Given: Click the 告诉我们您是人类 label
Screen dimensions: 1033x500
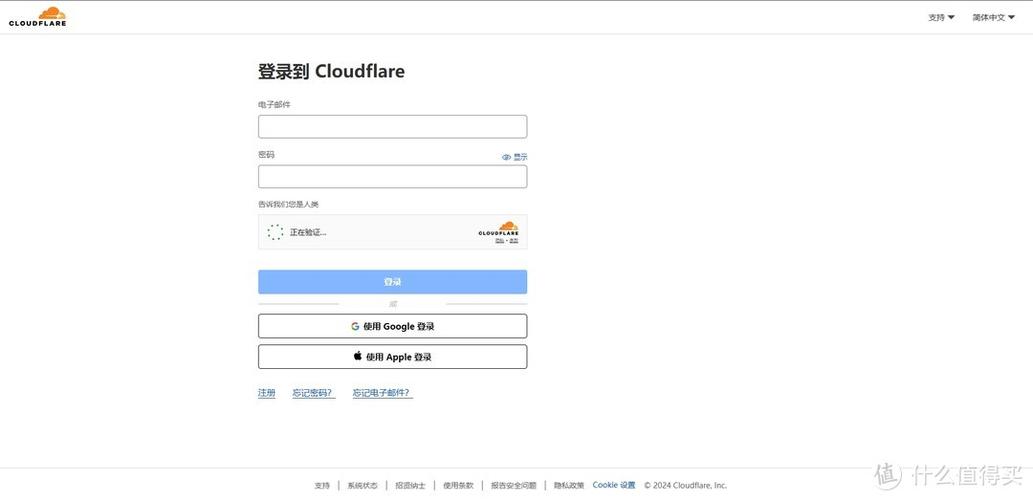Looking at the screenshot, I should click(289, 204).
